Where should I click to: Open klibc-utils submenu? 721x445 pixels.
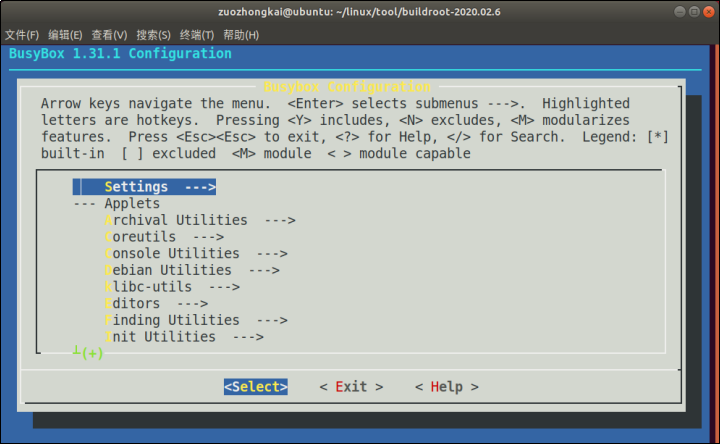[172, 287]
